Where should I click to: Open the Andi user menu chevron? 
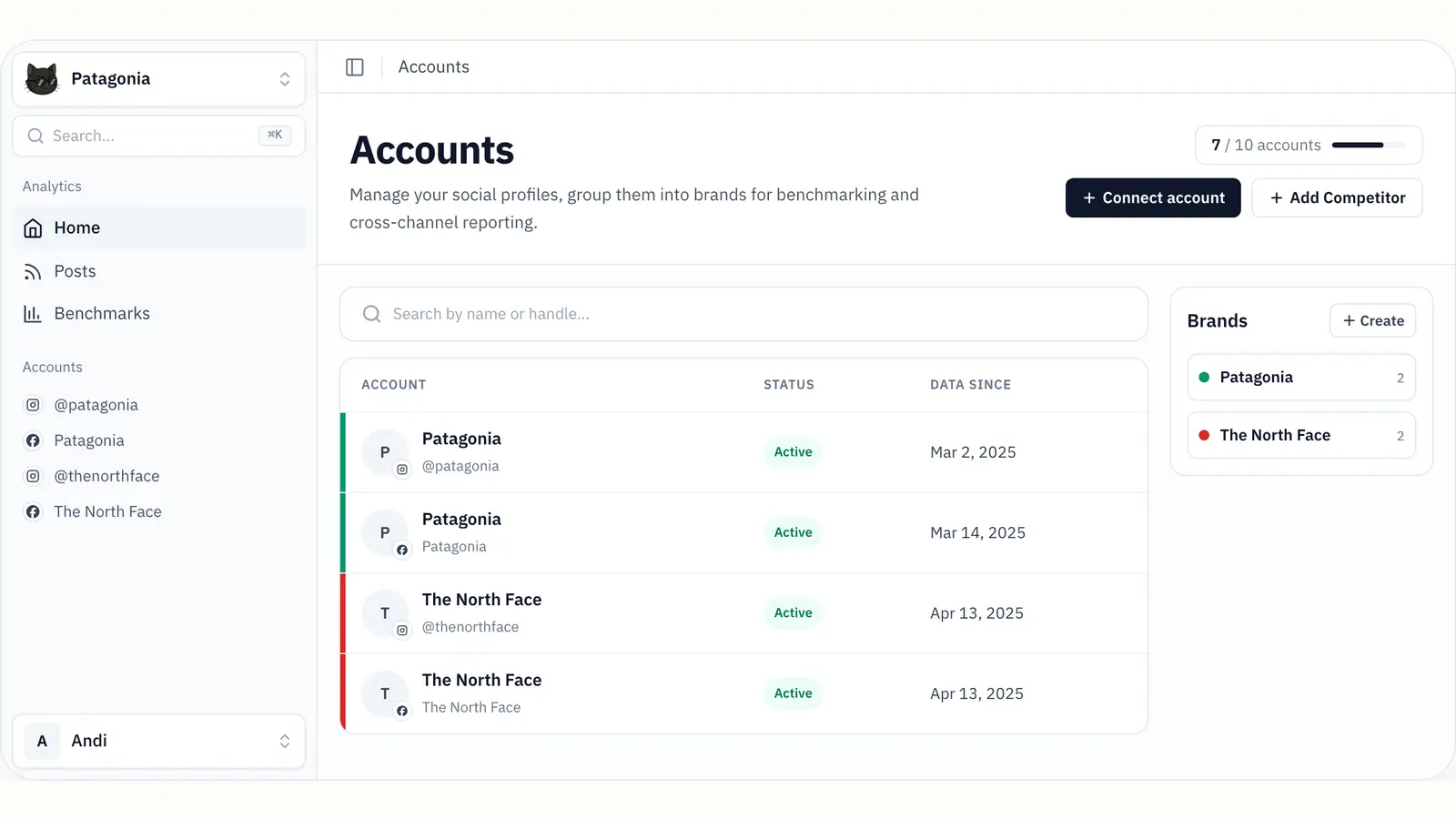pos(285,742)
